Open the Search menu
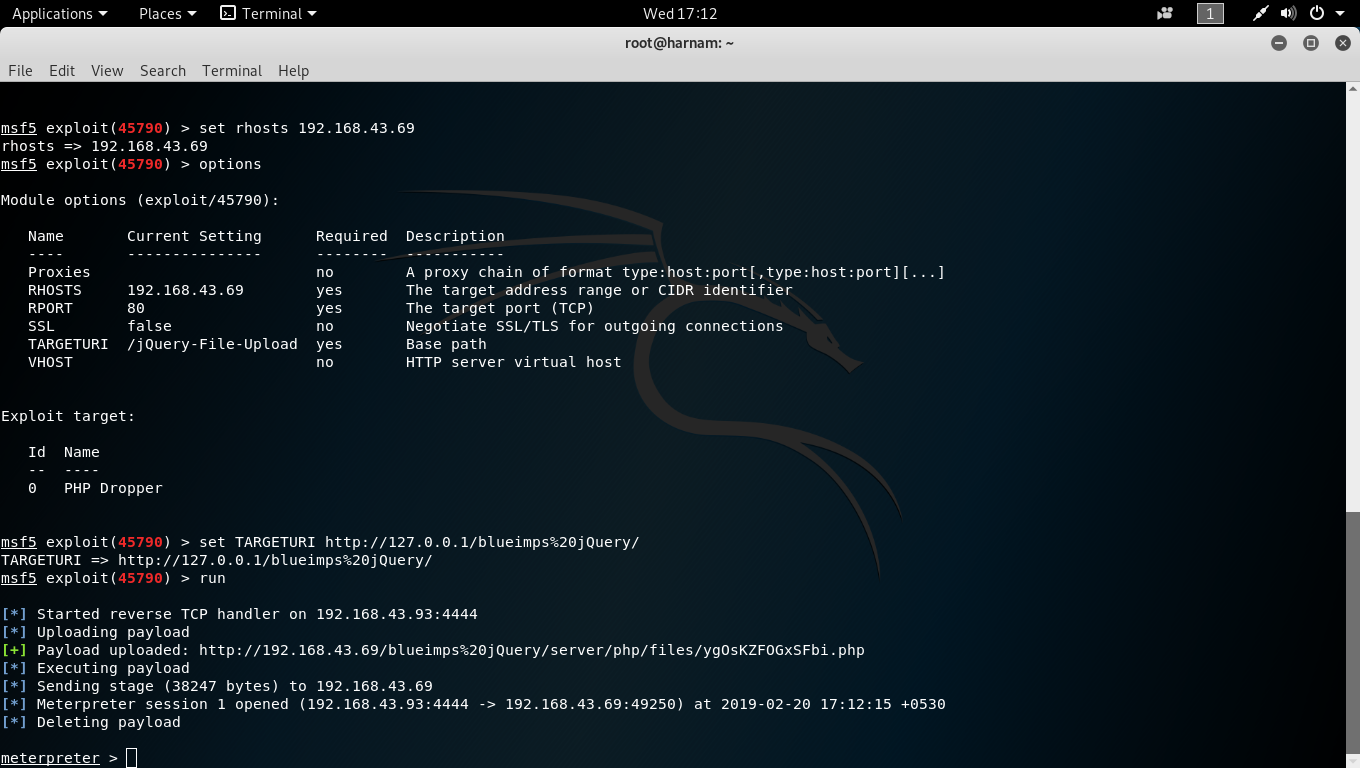This screenshot has width=1360, height=768. 163,70
